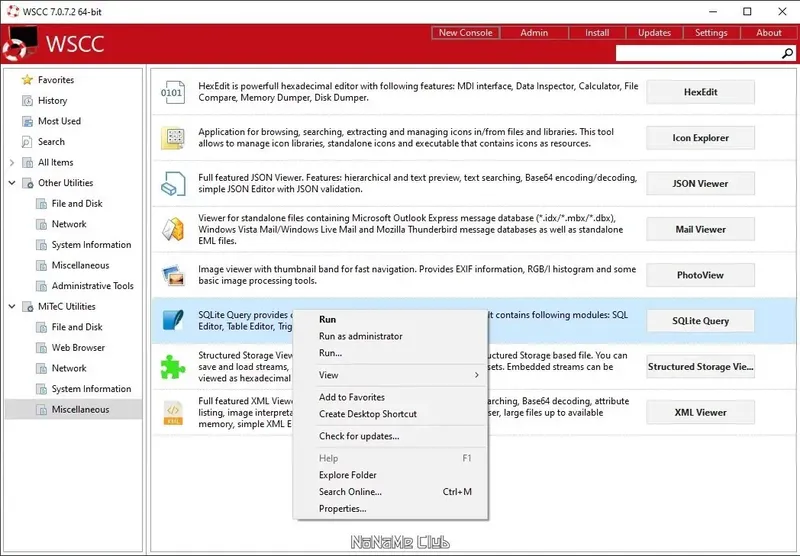This screenshot has height=556, width=800.
Task: Choose Run from the context menu
Action: click(390, 319)
